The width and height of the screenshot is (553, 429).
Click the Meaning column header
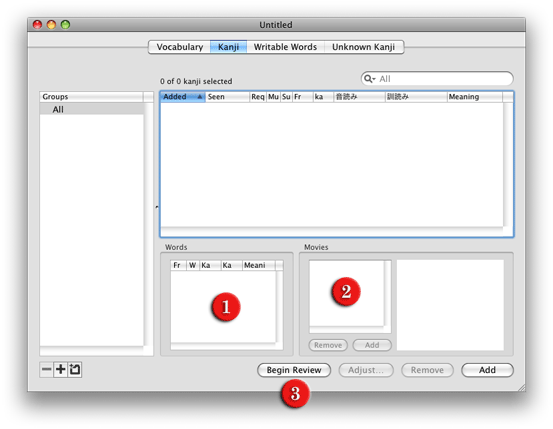click(x=474, y=97)
